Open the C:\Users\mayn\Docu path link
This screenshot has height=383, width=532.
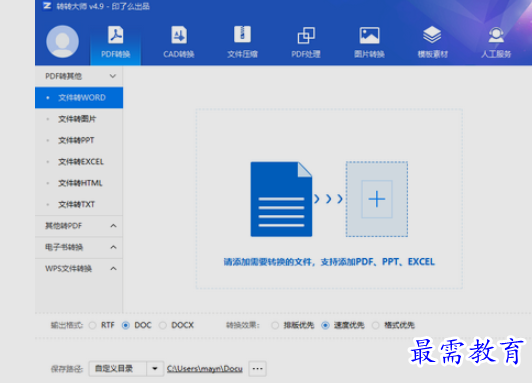(205, 369)
